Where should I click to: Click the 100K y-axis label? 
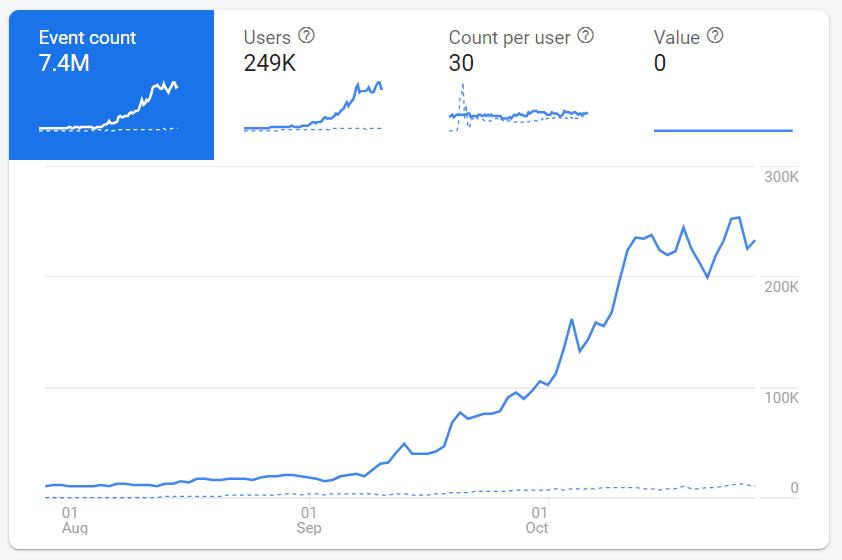click(x=781, y=398)
